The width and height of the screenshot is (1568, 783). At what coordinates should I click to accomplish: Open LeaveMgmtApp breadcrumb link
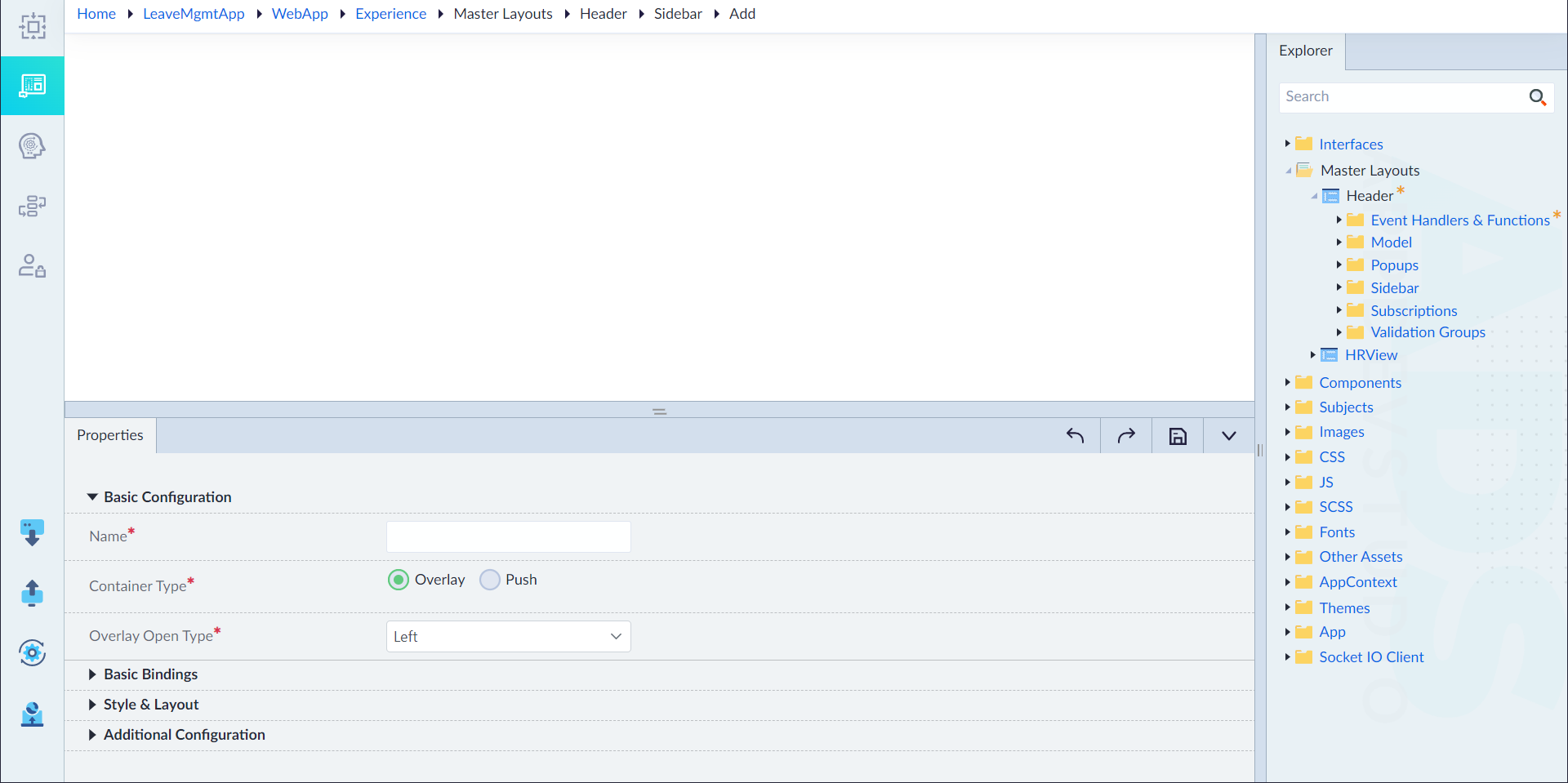[194, 14]
